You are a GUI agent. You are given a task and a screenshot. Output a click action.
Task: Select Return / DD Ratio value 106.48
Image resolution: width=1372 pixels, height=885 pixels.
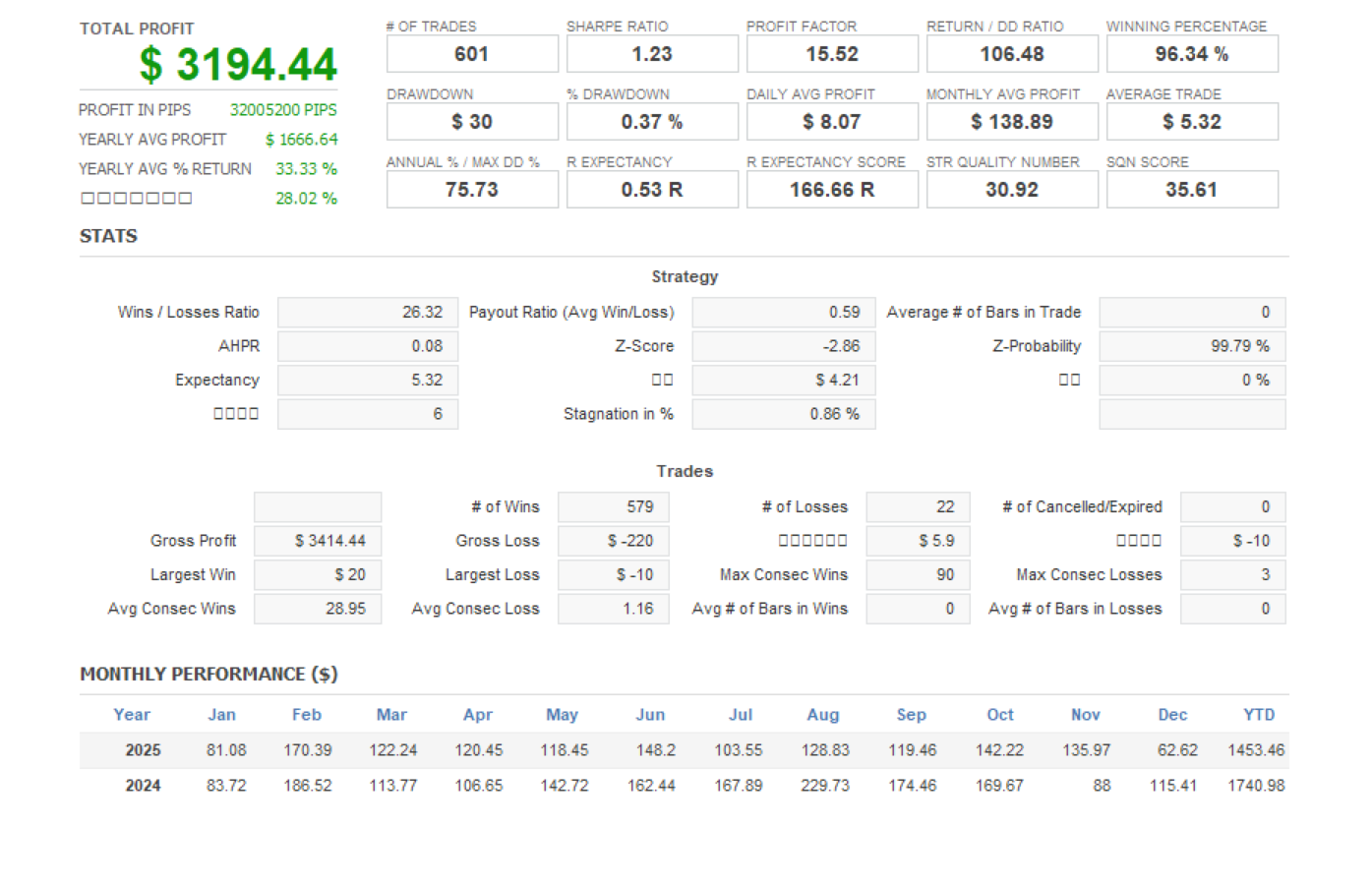pyautogui.click(x=1012, y=54)
